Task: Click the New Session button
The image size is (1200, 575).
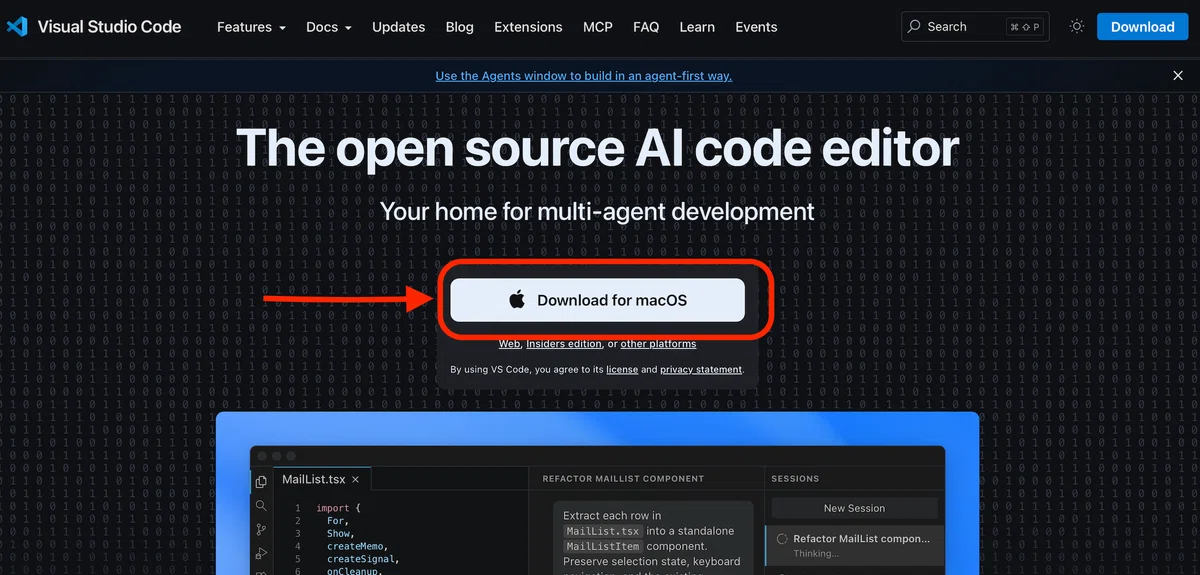Action: 853,508
